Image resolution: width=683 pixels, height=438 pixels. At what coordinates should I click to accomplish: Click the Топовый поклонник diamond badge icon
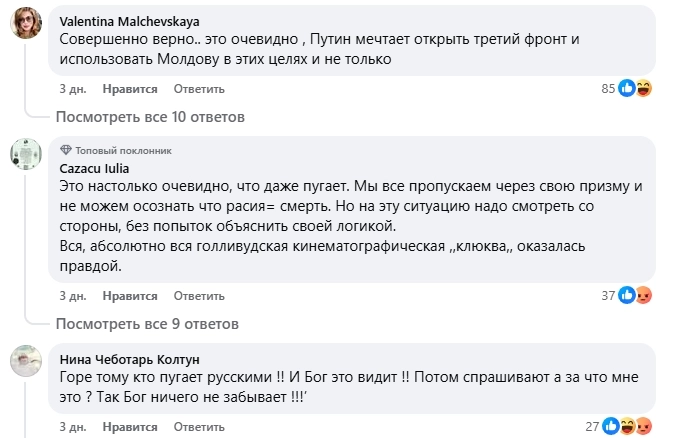(66, 150)
